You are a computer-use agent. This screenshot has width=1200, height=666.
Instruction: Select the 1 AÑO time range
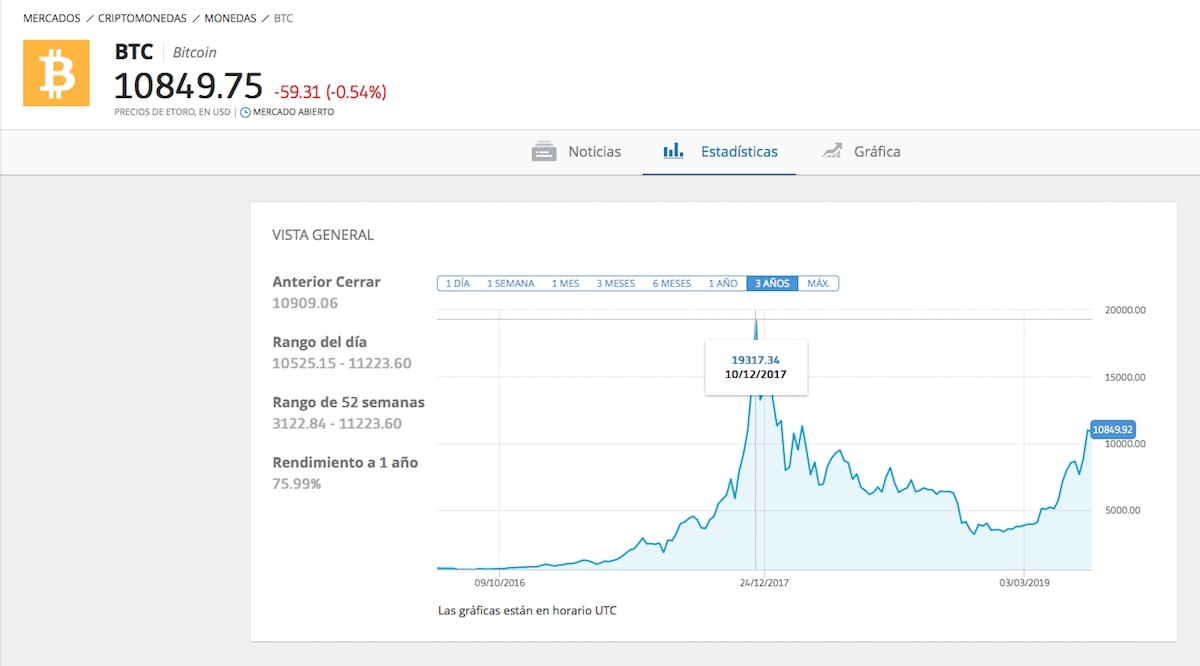[723, 283]
